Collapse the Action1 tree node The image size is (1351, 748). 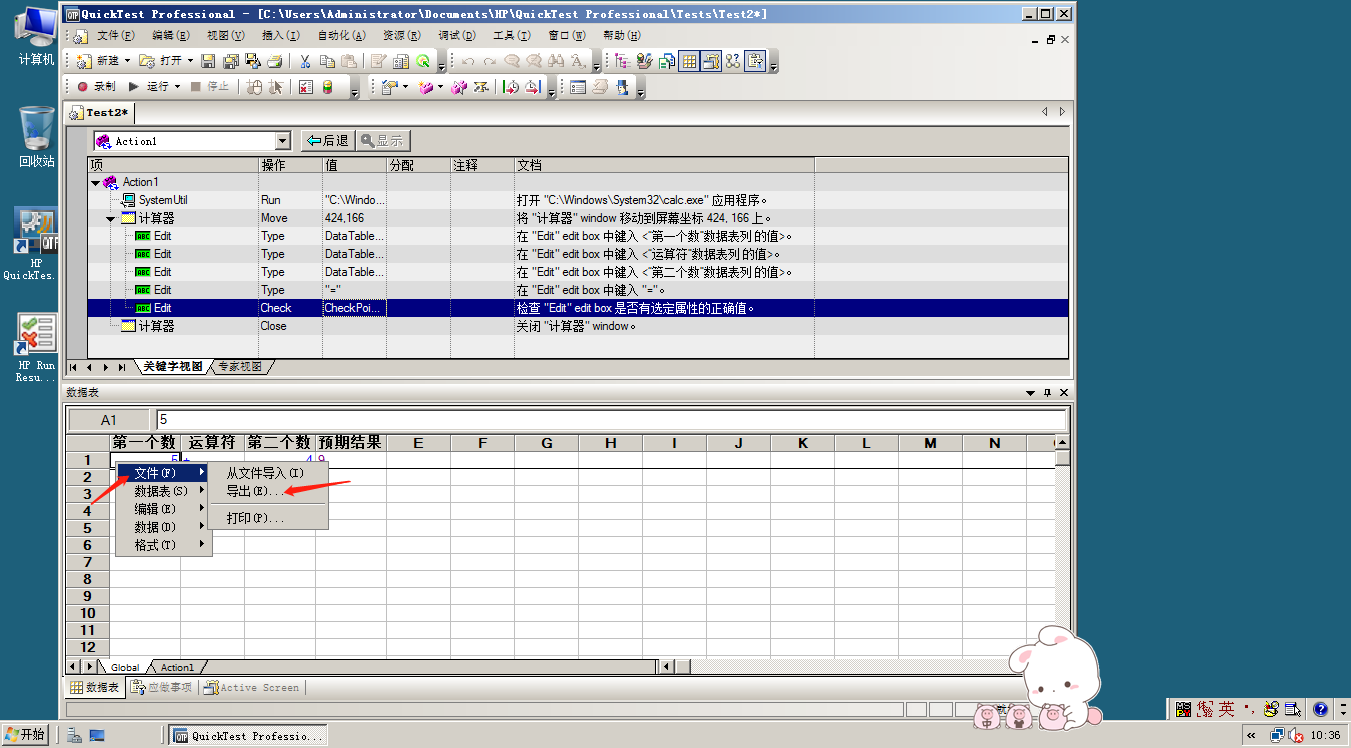95,182
